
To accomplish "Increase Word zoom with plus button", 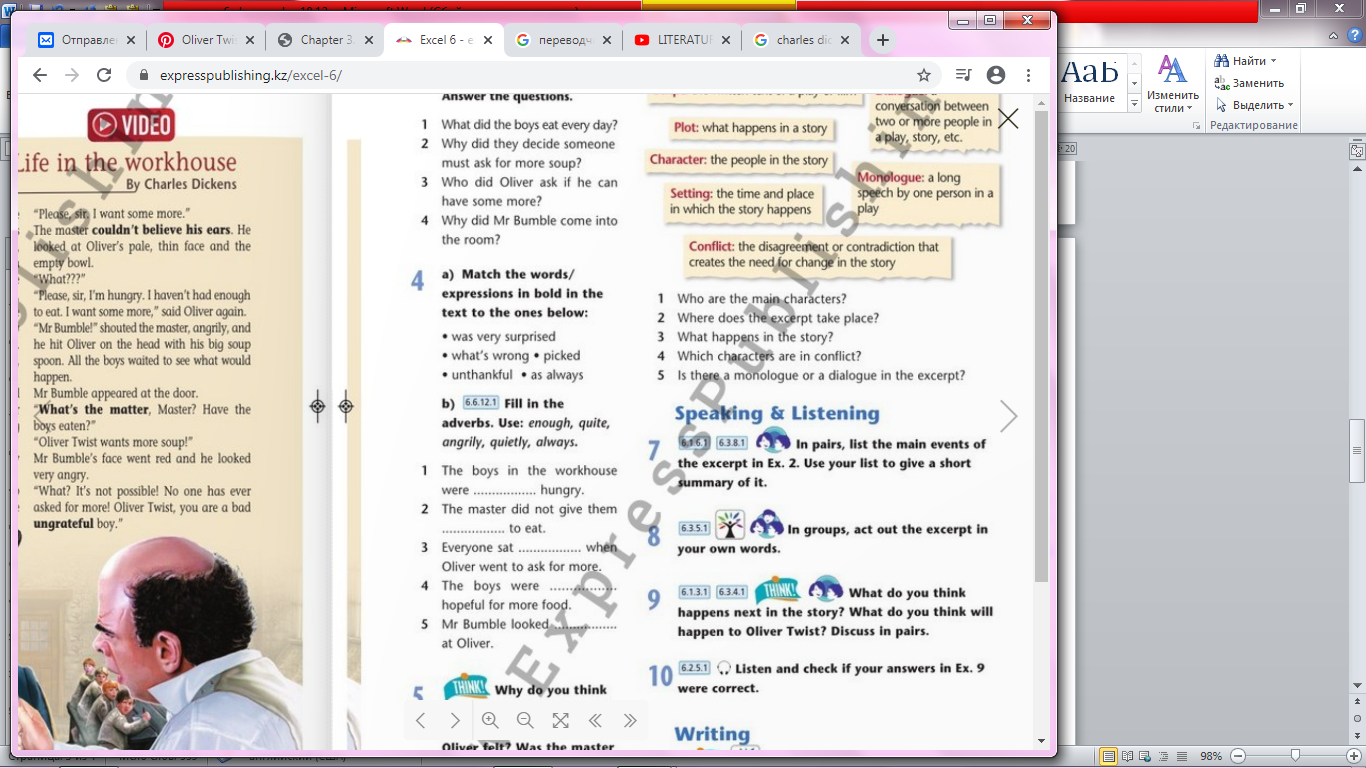I will tap(1352, 756).
